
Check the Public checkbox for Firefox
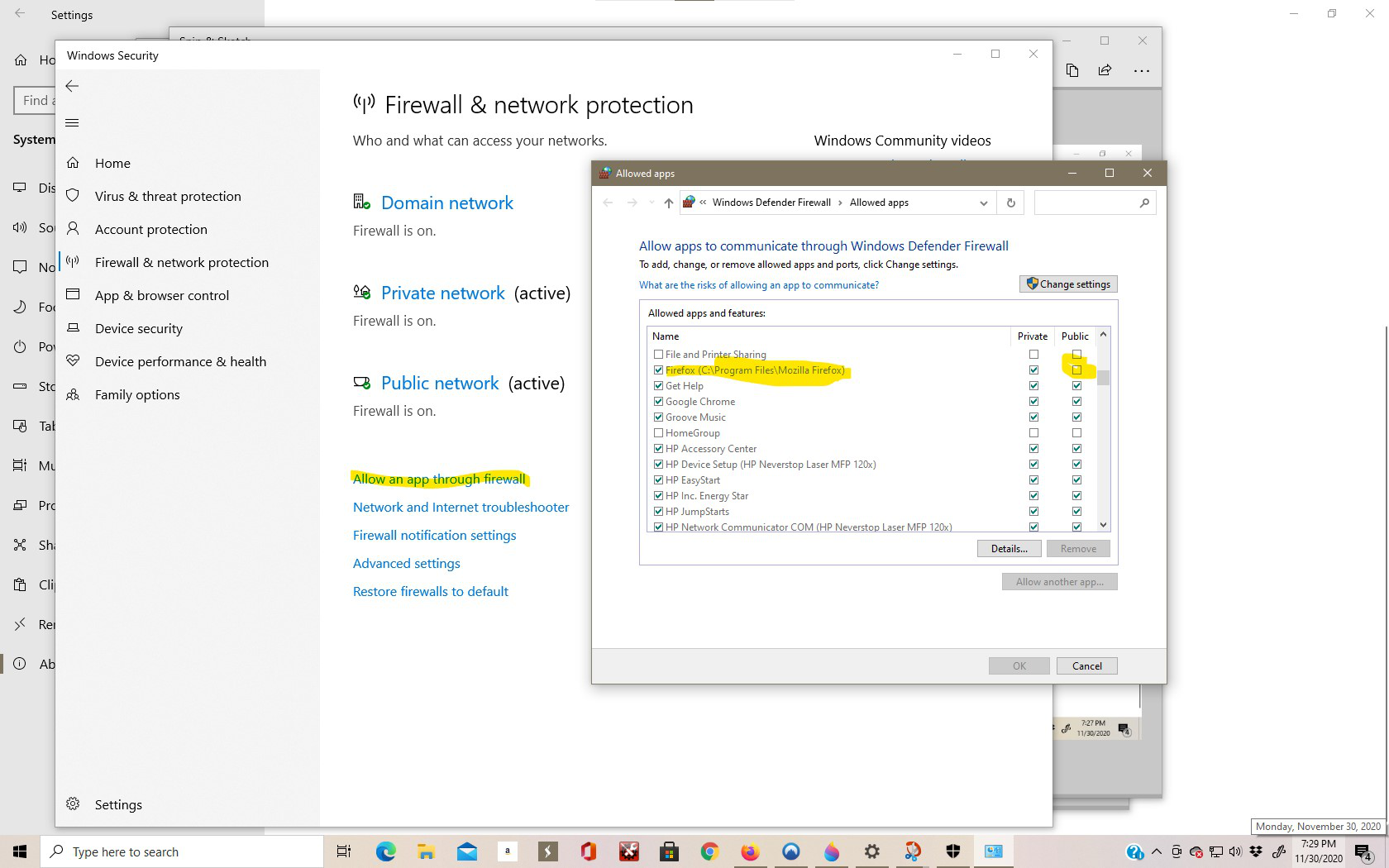pyautogui.click(x=1076, y=370)
